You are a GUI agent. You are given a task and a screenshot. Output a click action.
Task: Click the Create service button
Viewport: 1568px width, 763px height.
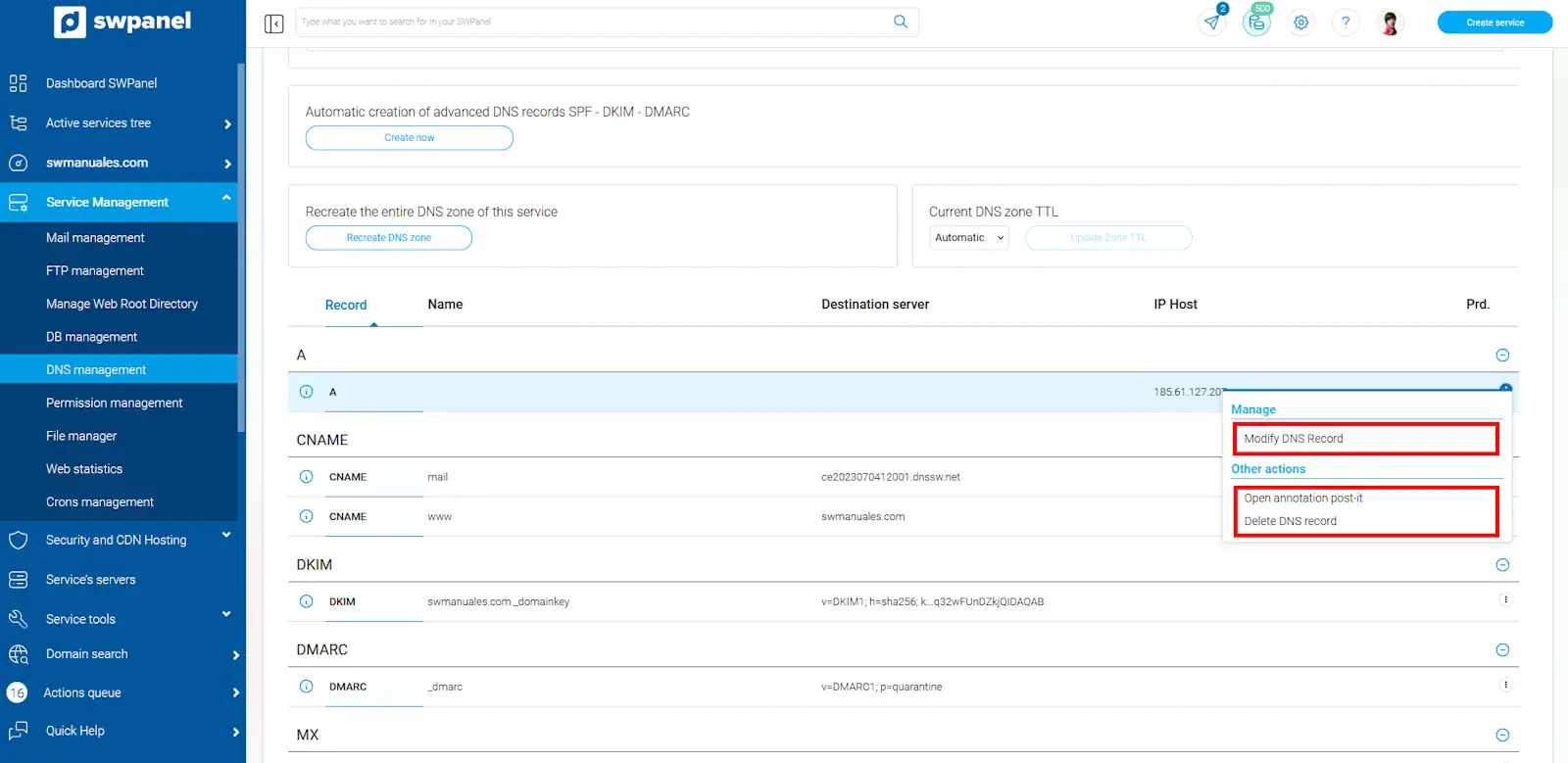click(1494, 23)
